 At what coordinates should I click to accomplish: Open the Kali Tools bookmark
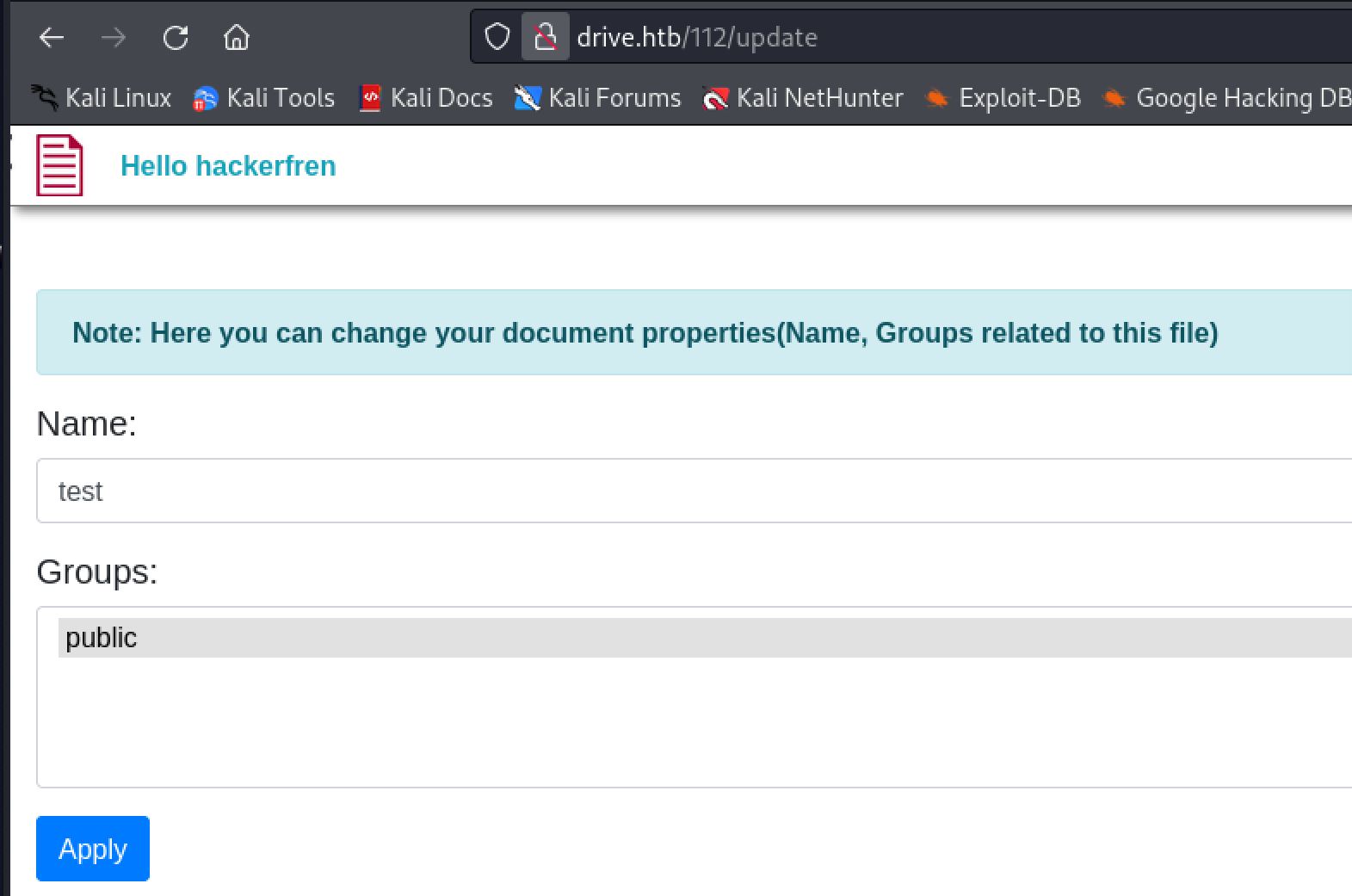point(264,98)
